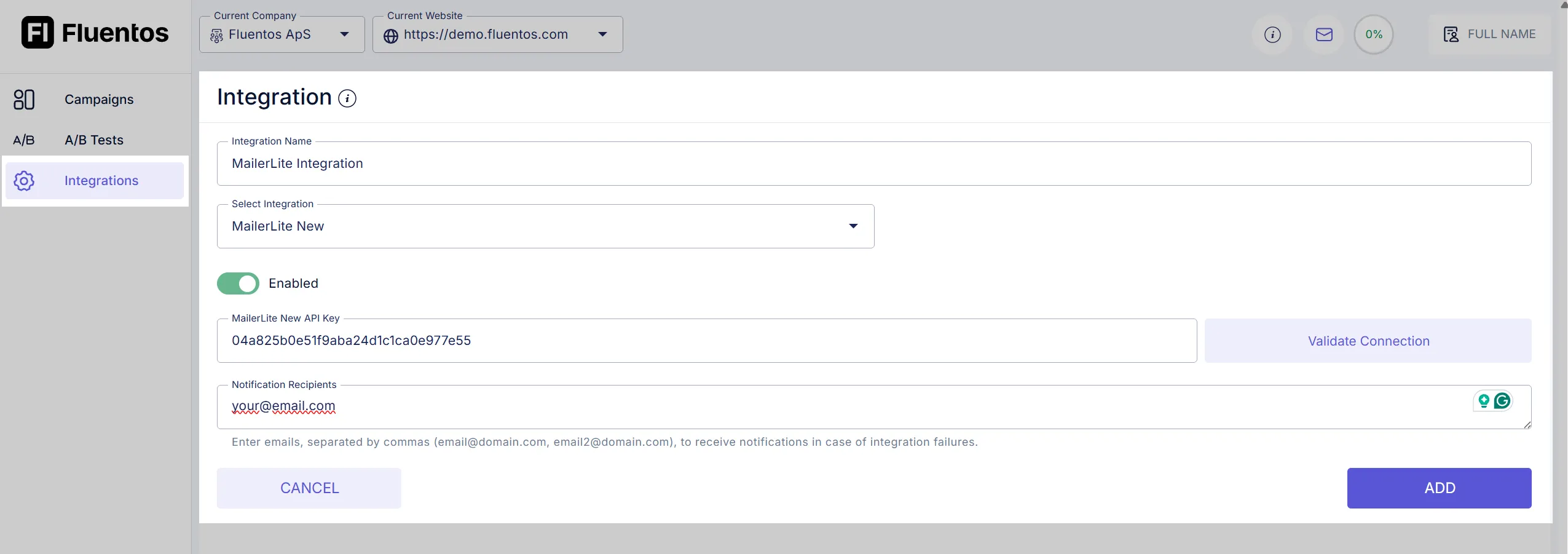
Task: Open the info icon in top bar
Action: pos(1272,34)
